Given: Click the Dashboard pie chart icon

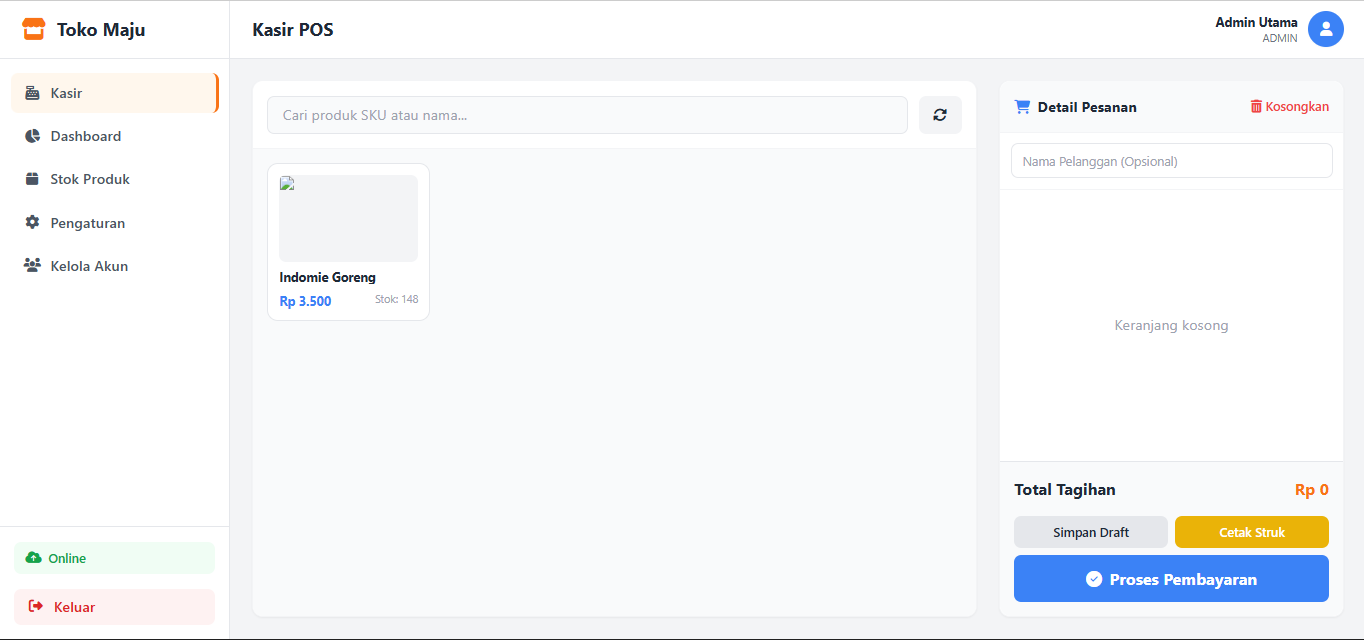Looking at the screenshot, I should pyautogui.click(x=32, y=136).
